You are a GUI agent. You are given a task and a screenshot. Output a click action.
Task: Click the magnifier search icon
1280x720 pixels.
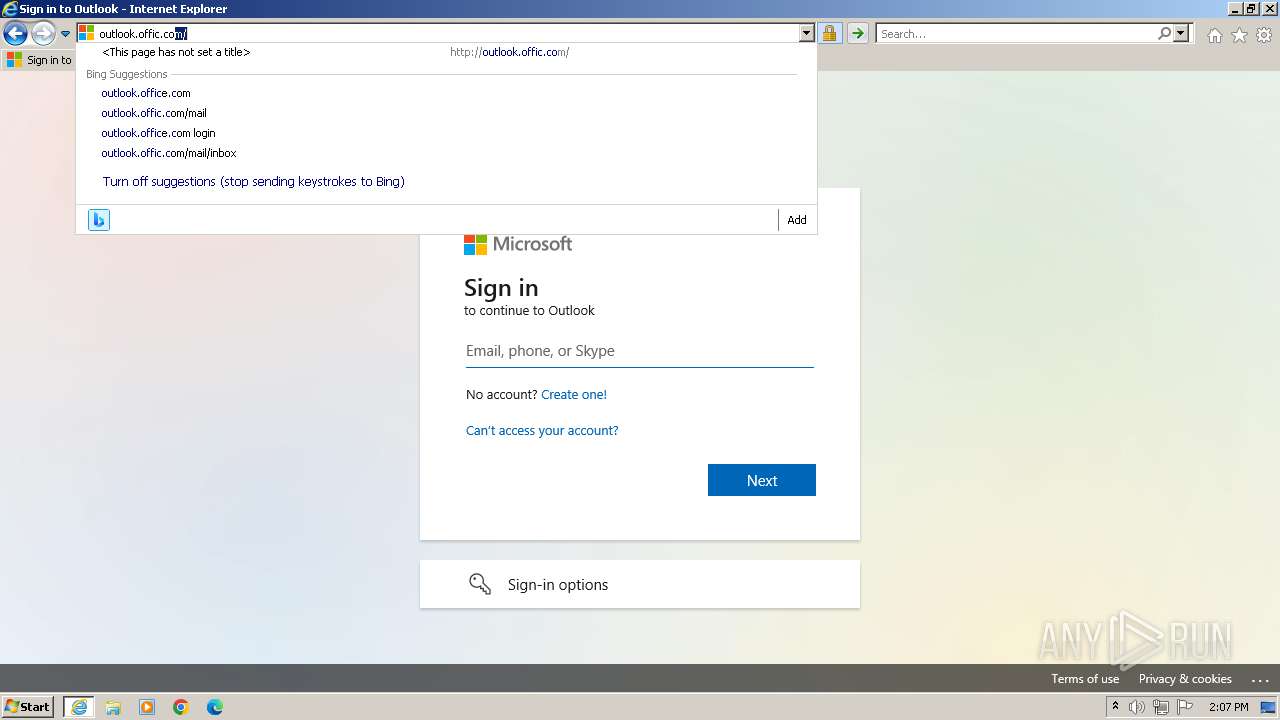click(1164, 34)
